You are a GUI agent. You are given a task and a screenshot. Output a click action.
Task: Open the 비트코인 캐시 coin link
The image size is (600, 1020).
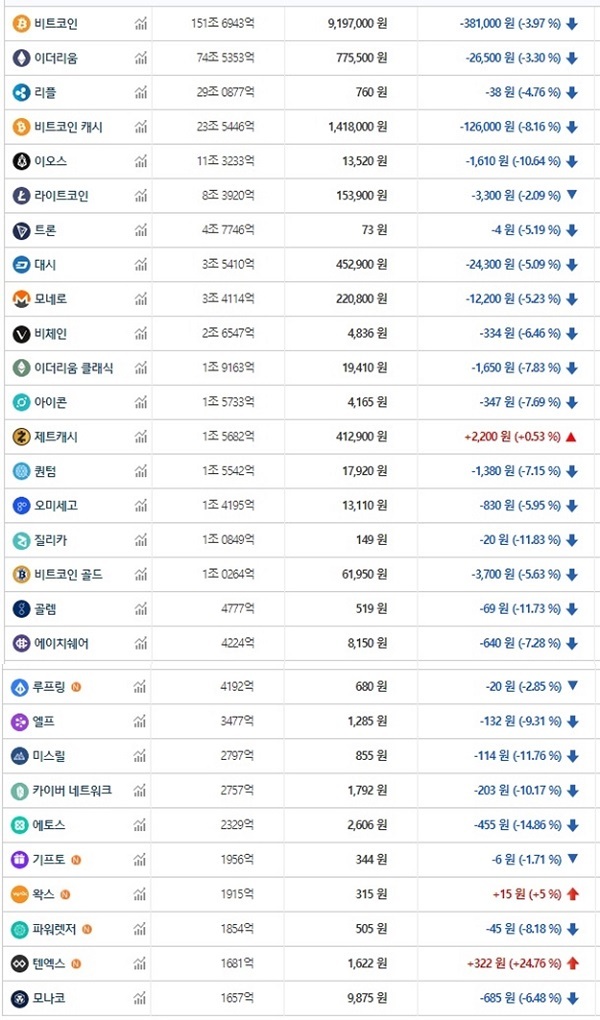pyautogui.click(x=68, y=127)
